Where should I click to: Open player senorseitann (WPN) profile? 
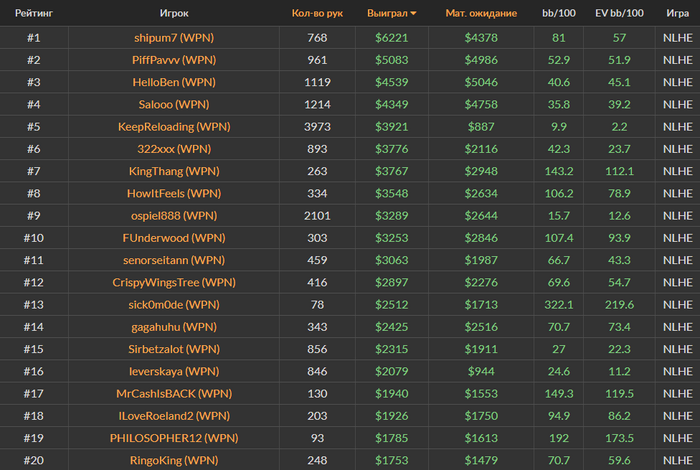[174, 260]
